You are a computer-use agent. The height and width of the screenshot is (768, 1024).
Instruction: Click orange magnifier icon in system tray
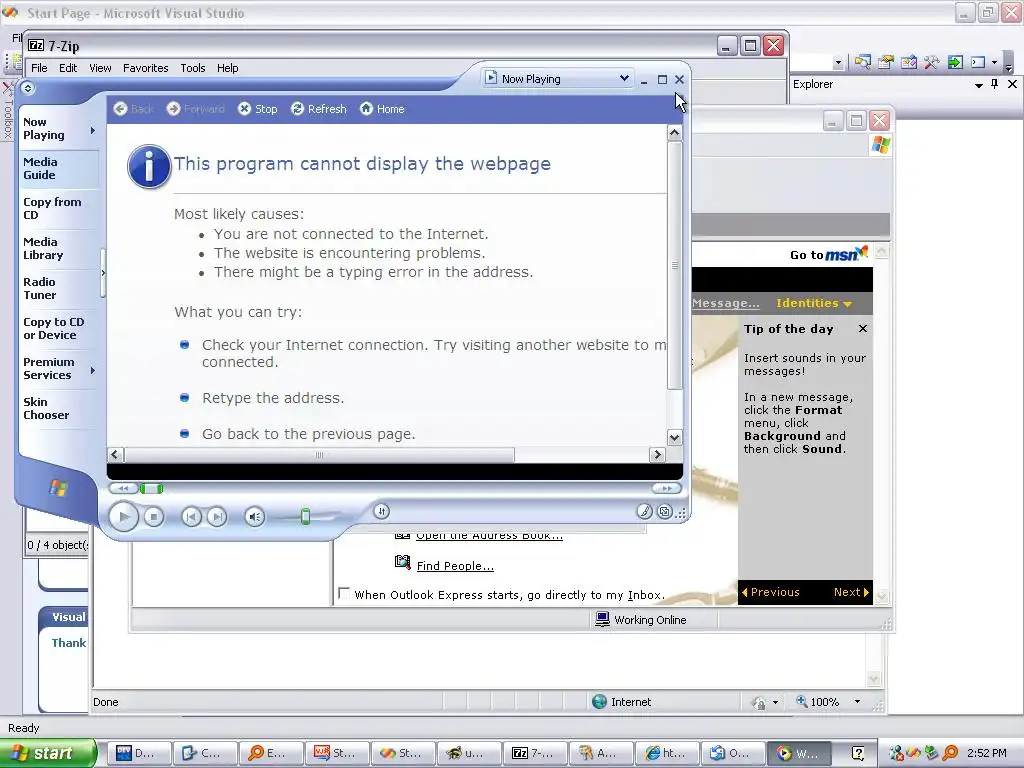[950, 753]
